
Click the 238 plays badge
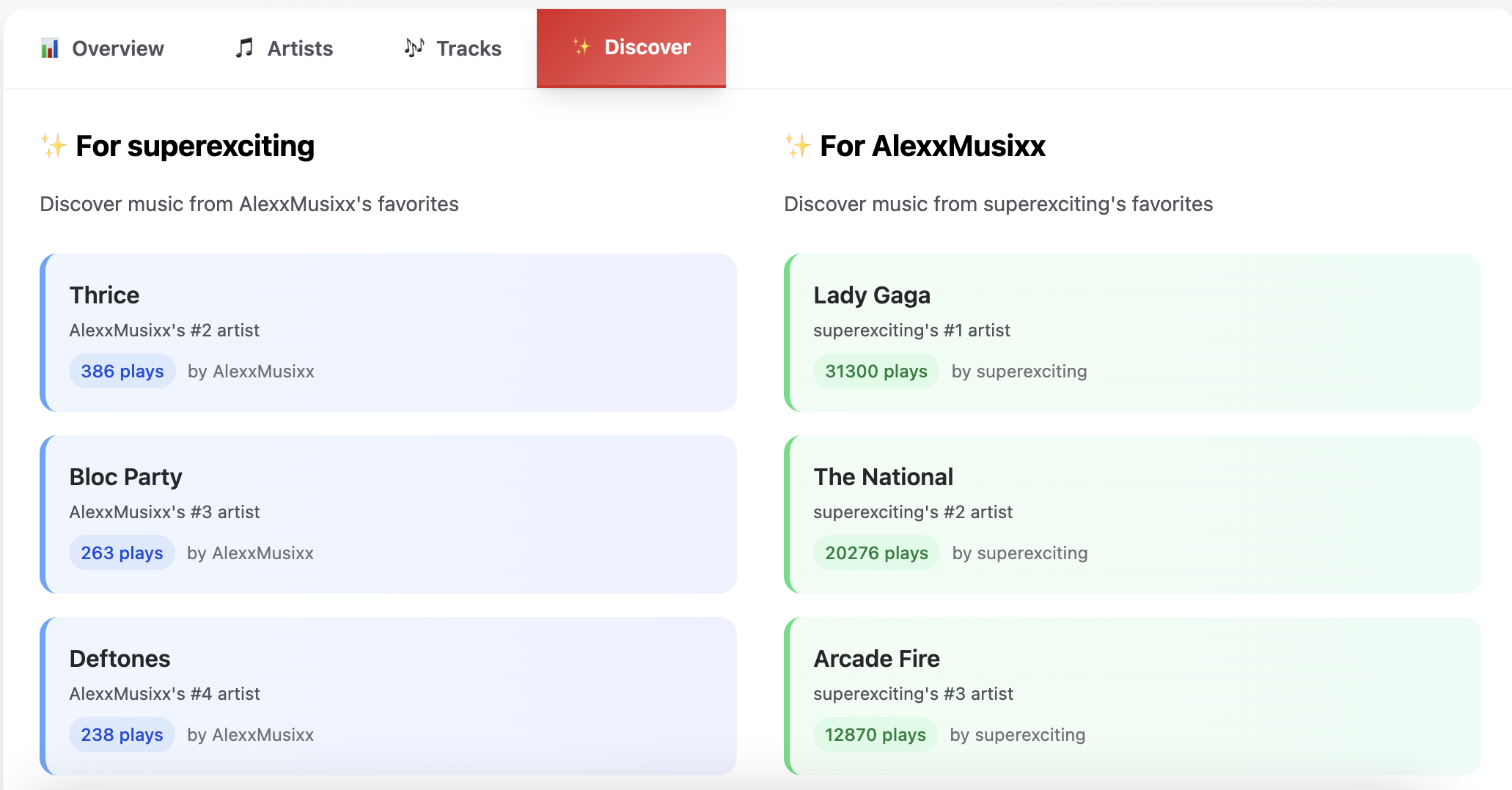coord(122,735)
